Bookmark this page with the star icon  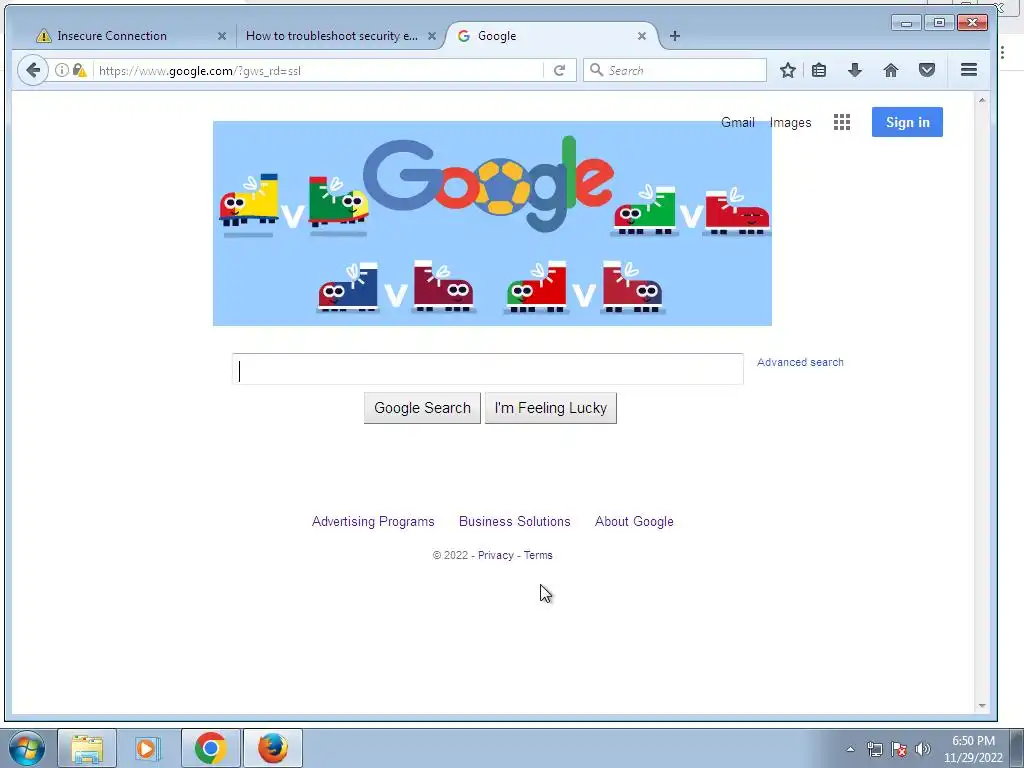[x=788, y=71]
